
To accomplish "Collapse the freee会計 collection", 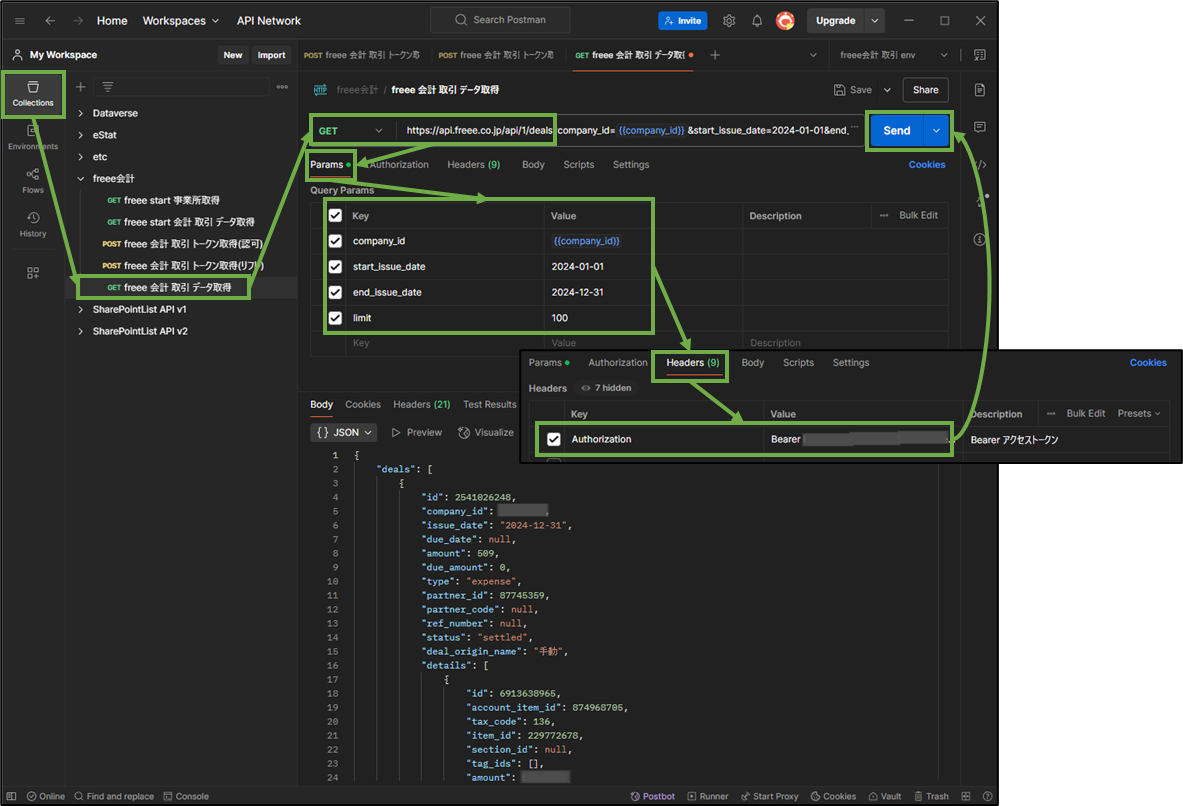I will (81, 179).
